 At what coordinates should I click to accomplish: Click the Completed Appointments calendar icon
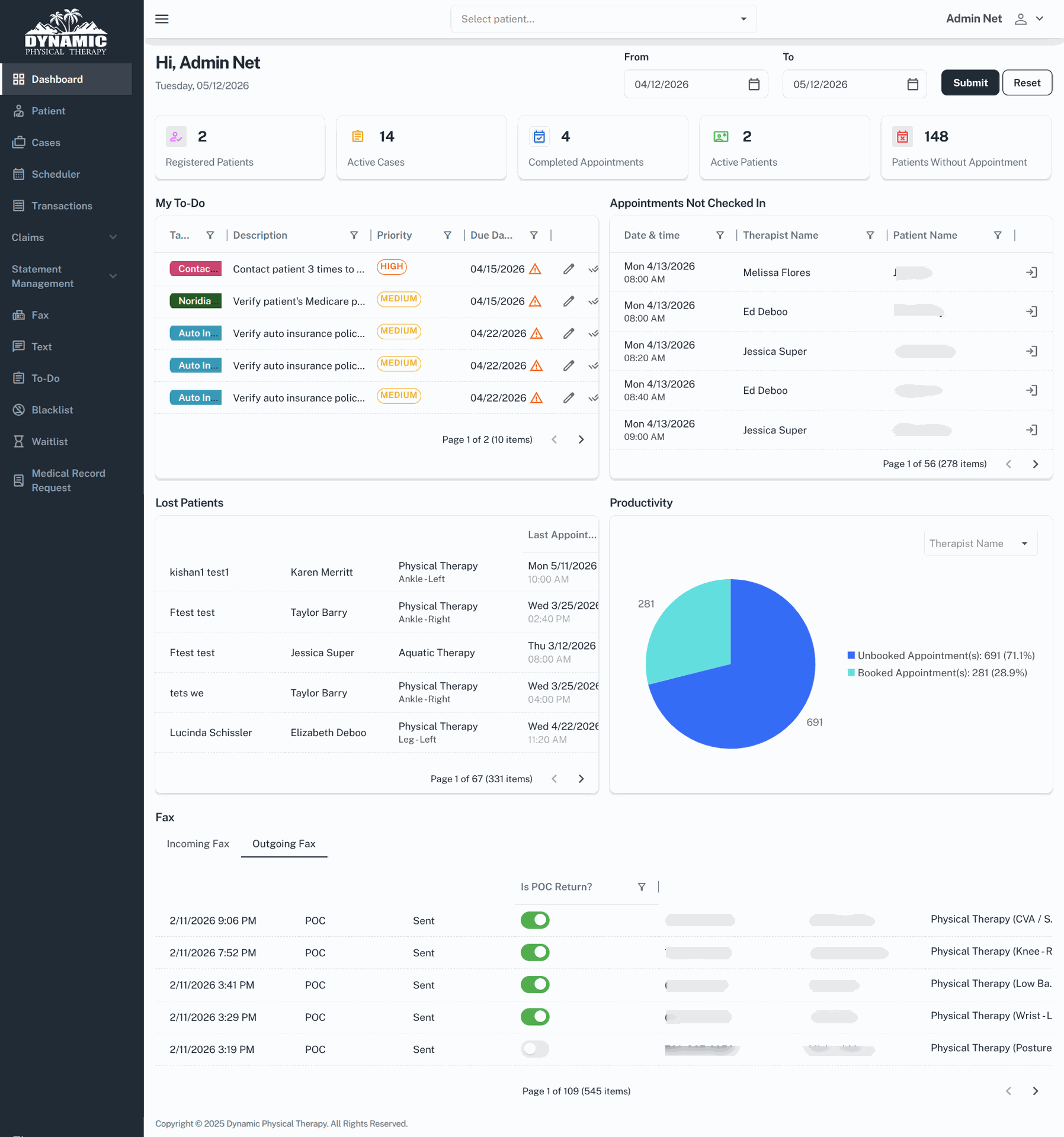point(539,137)
